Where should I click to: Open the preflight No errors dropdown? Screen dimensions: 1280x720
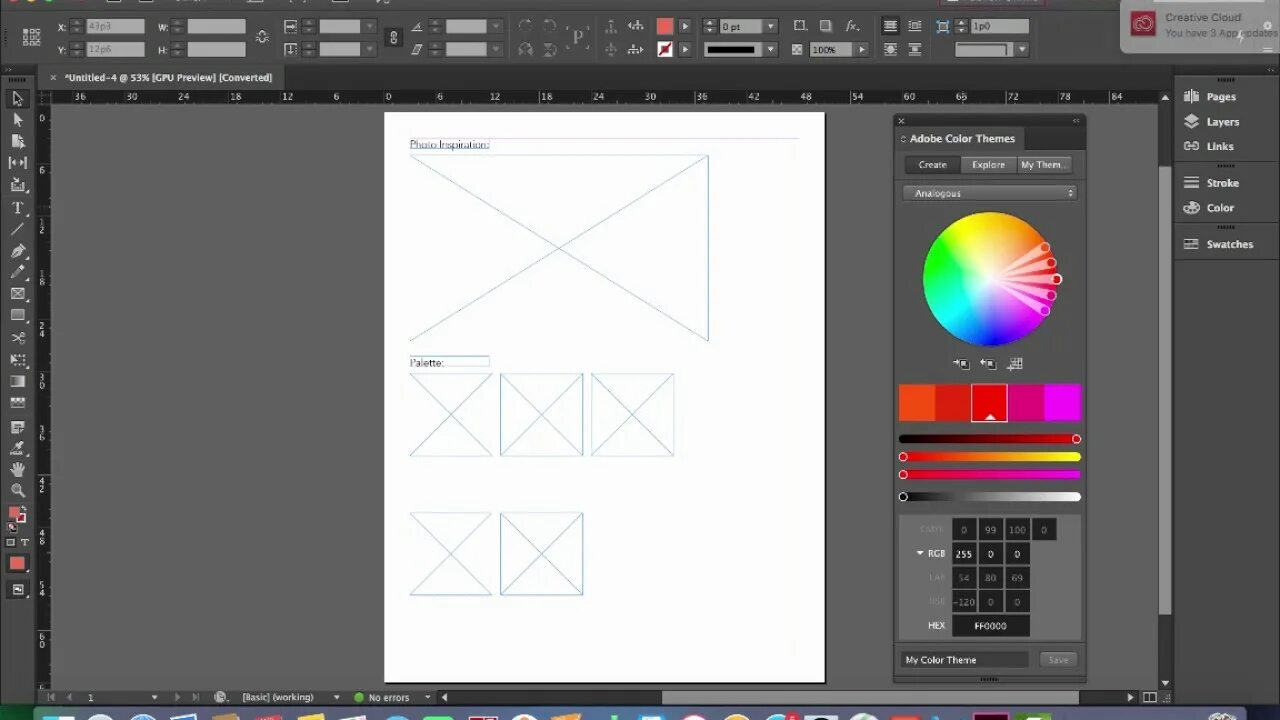(x=428, y=697)
